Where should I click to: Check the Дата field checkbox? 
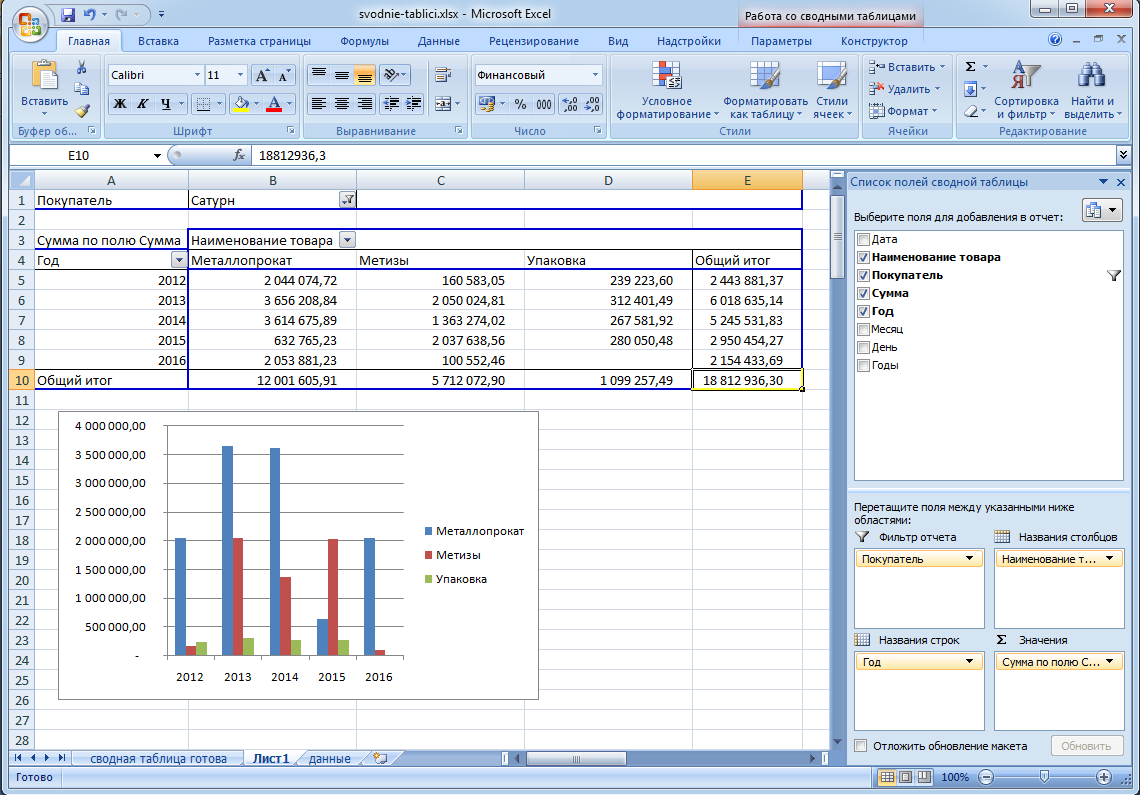click(864, 239)
